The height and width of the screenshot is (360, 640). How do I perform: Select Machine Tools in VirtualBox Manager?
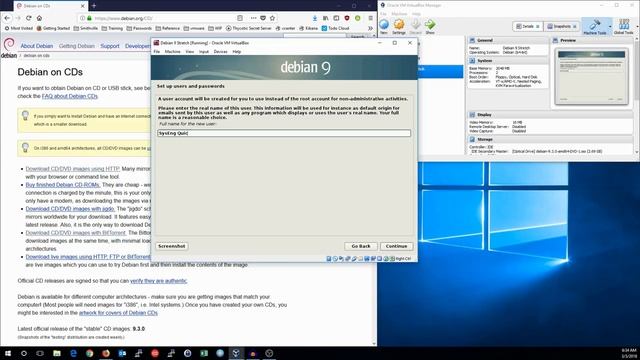tap(595, 27)
